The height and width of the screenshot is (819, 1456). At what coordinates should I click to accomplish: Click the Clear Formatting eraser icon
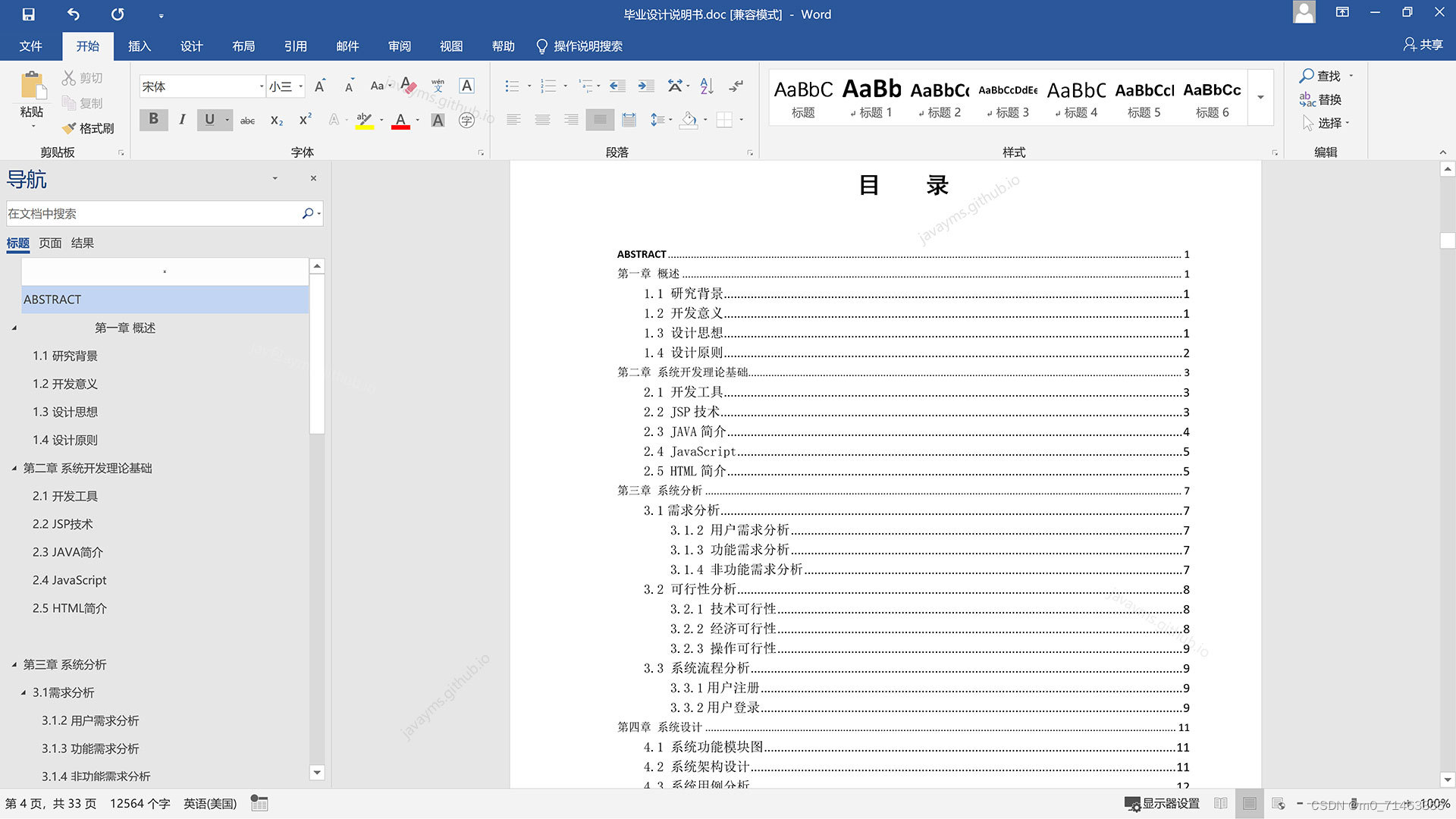[x=409, y=86]
